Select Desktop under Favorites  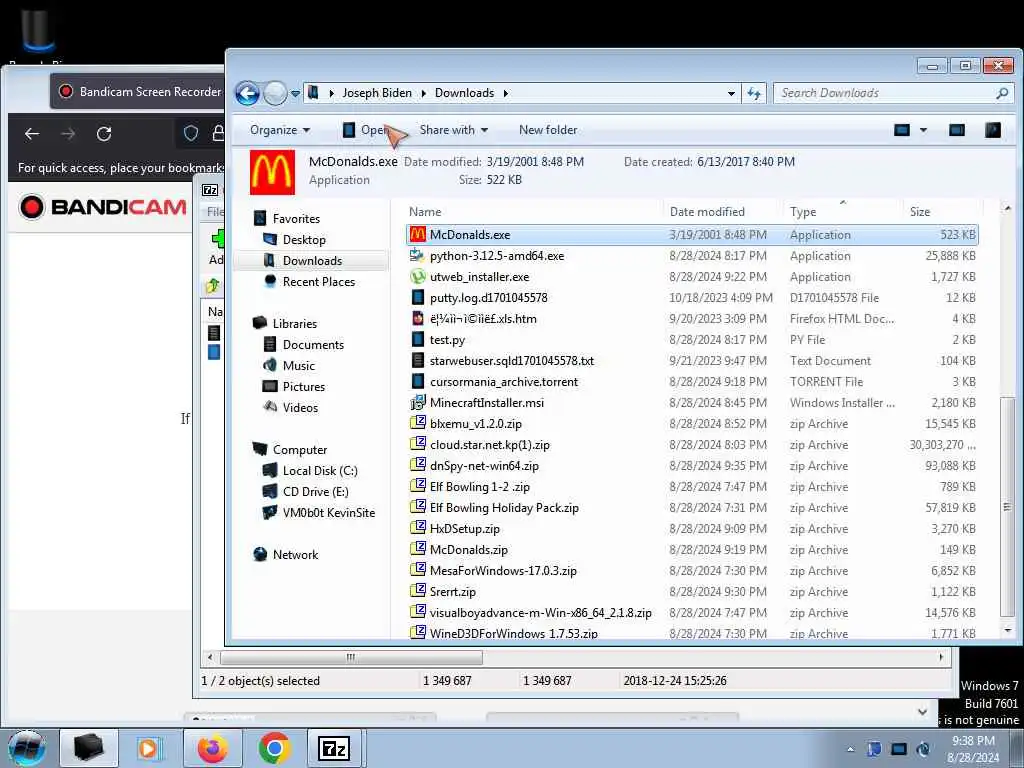[304, 240]
